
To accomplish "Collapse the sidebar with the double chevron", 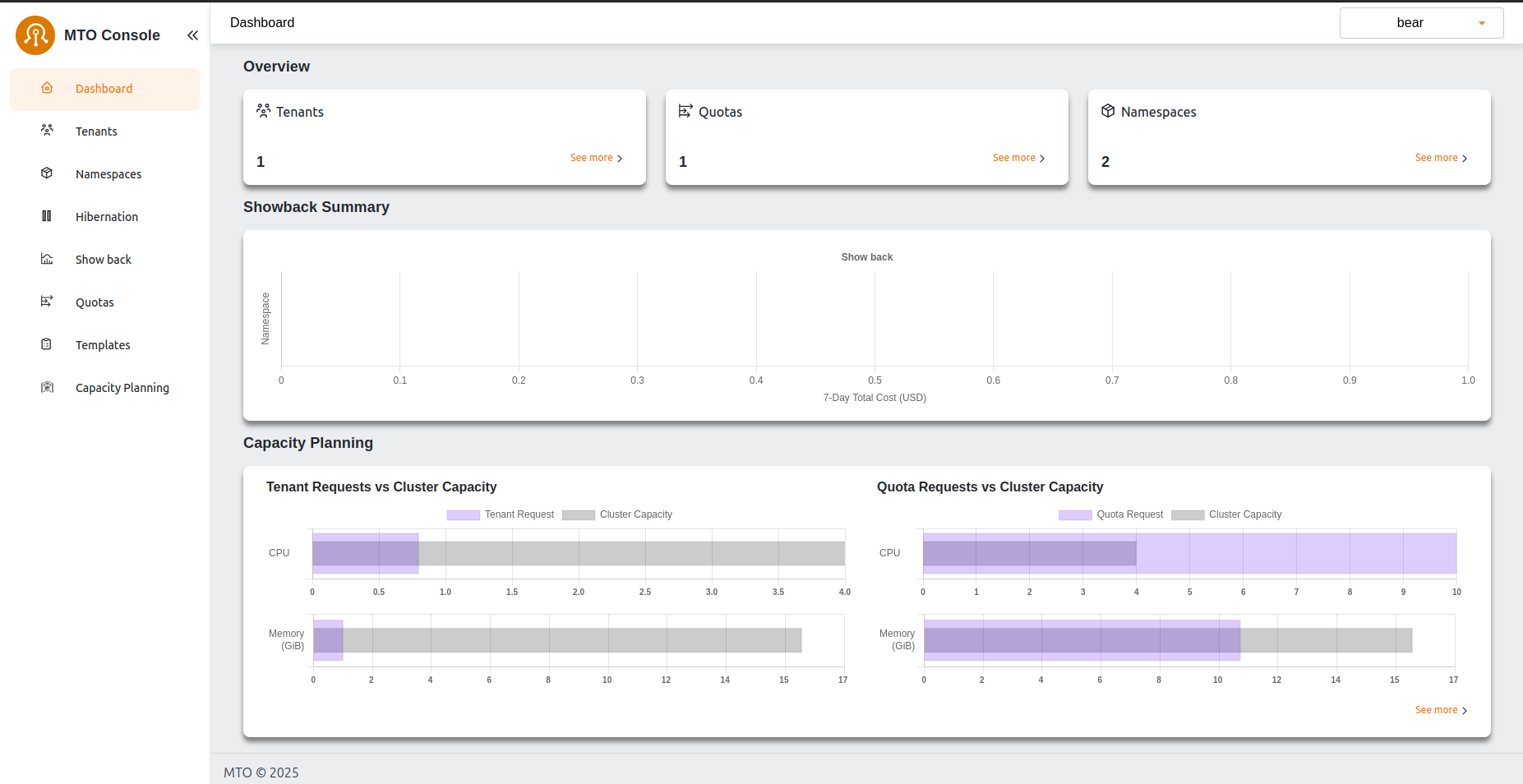I will 193,35.
